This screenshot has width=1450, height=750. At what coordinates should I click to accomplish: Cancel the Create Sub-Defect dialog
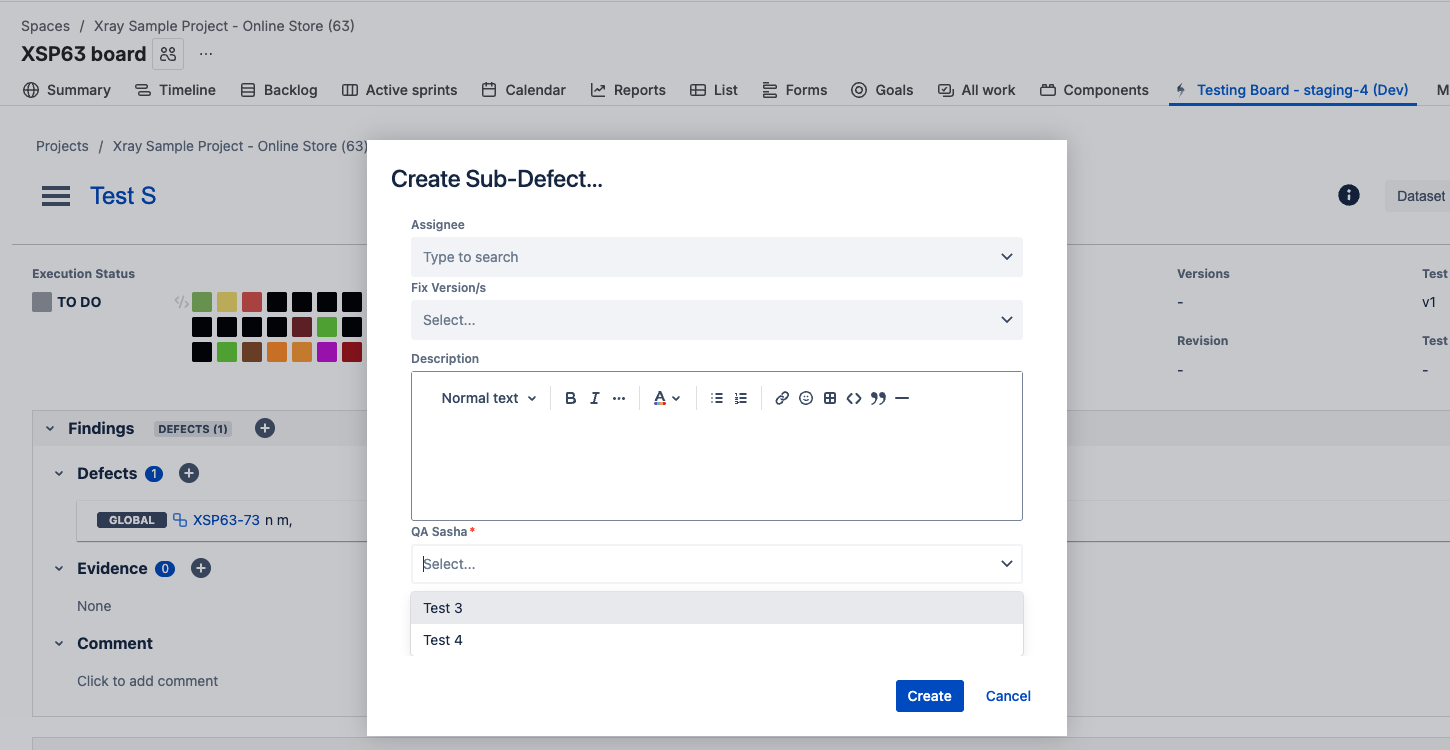point(1008,696)
